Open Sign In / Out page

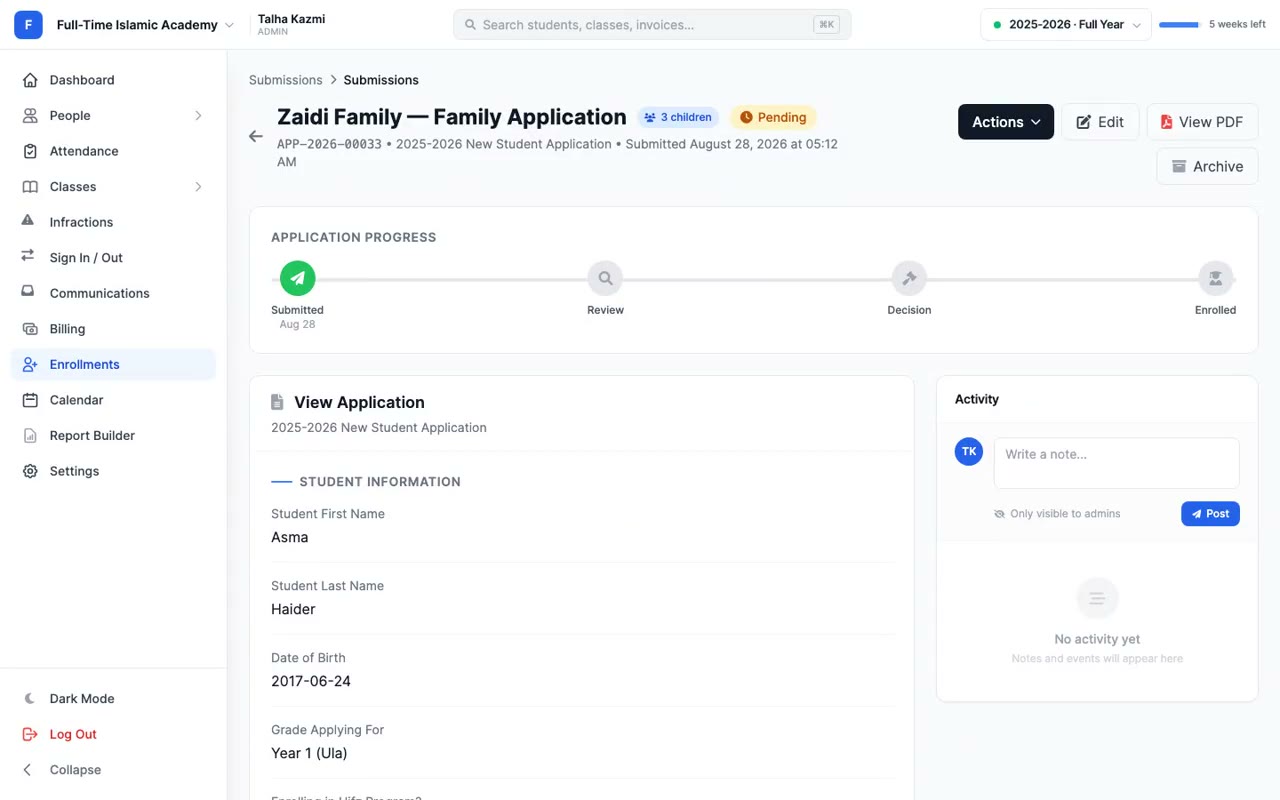(x=113, y=258)
